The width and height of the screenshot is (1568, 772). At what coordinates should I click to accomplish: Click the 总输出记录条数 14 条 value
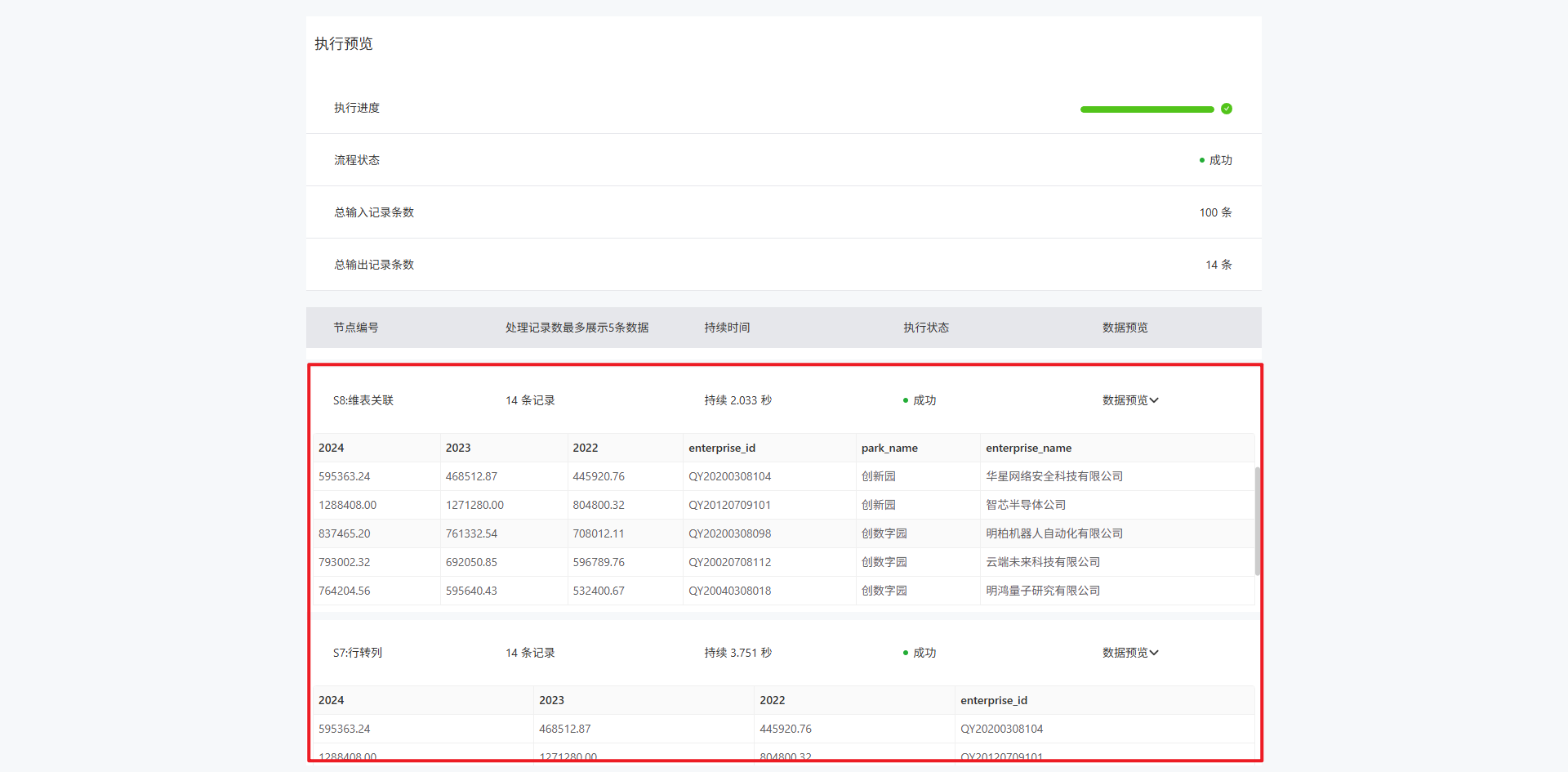(1218, 265)
